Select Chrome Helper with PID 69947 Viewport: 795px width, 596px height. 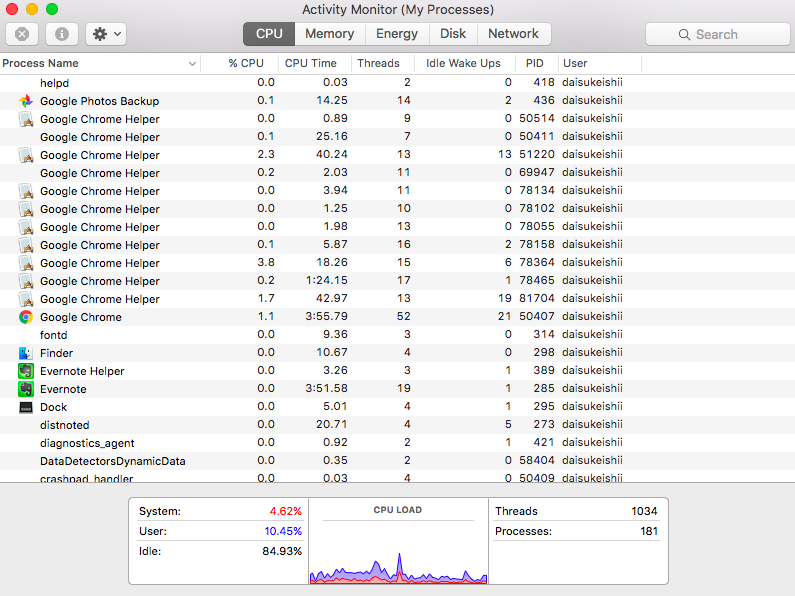[x=398, y=173]
